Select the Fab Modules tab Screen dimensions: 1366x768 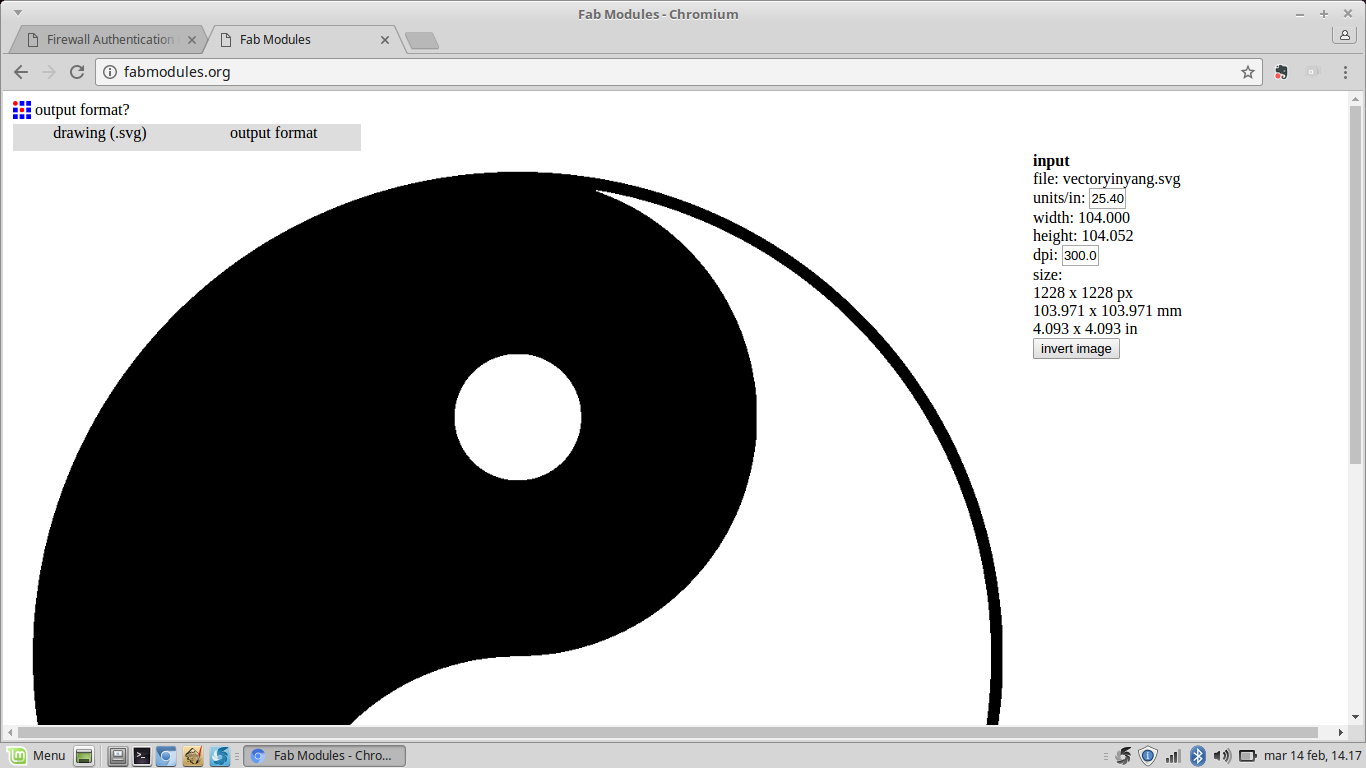[x=300, y=40]
